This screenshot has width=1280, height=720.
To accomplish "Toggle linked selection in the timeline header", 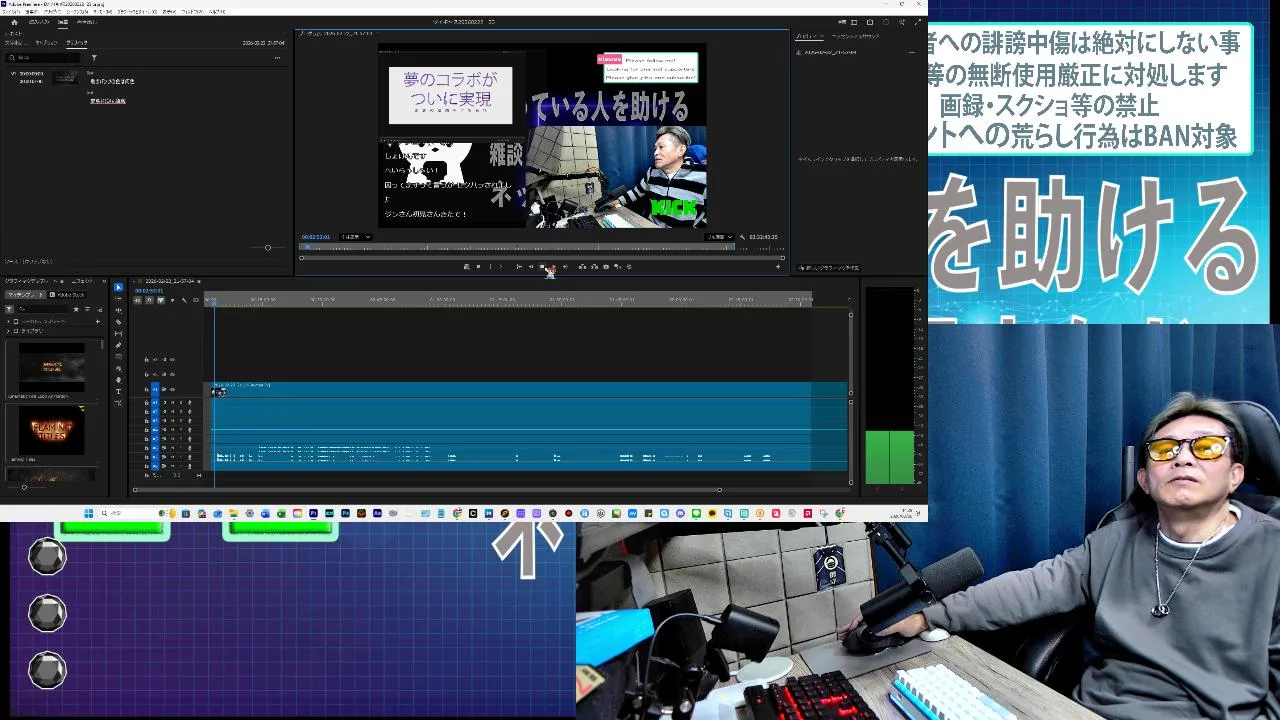I will (161, 300).
